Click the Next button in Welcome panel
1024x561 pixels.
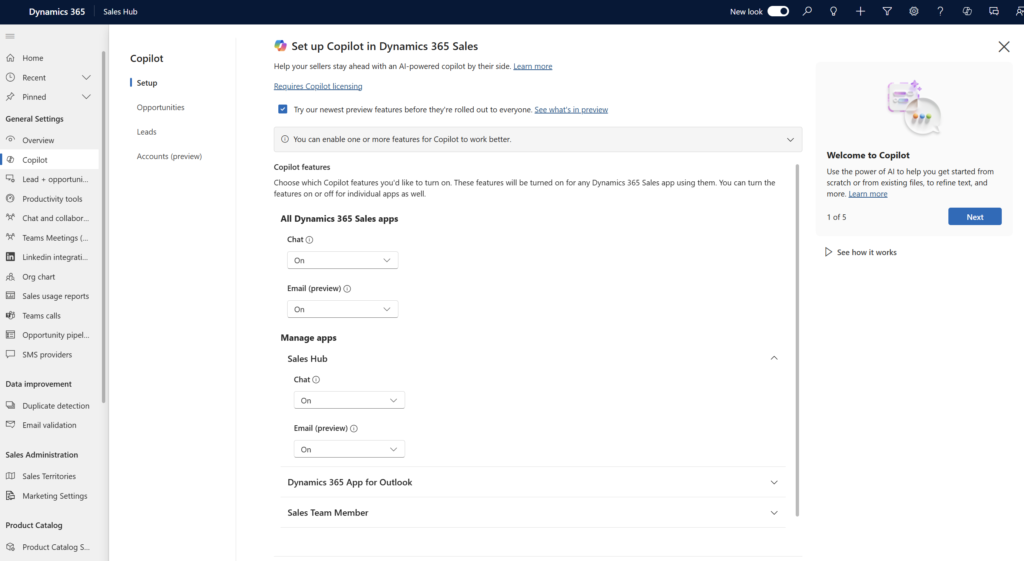pos(974,217)
